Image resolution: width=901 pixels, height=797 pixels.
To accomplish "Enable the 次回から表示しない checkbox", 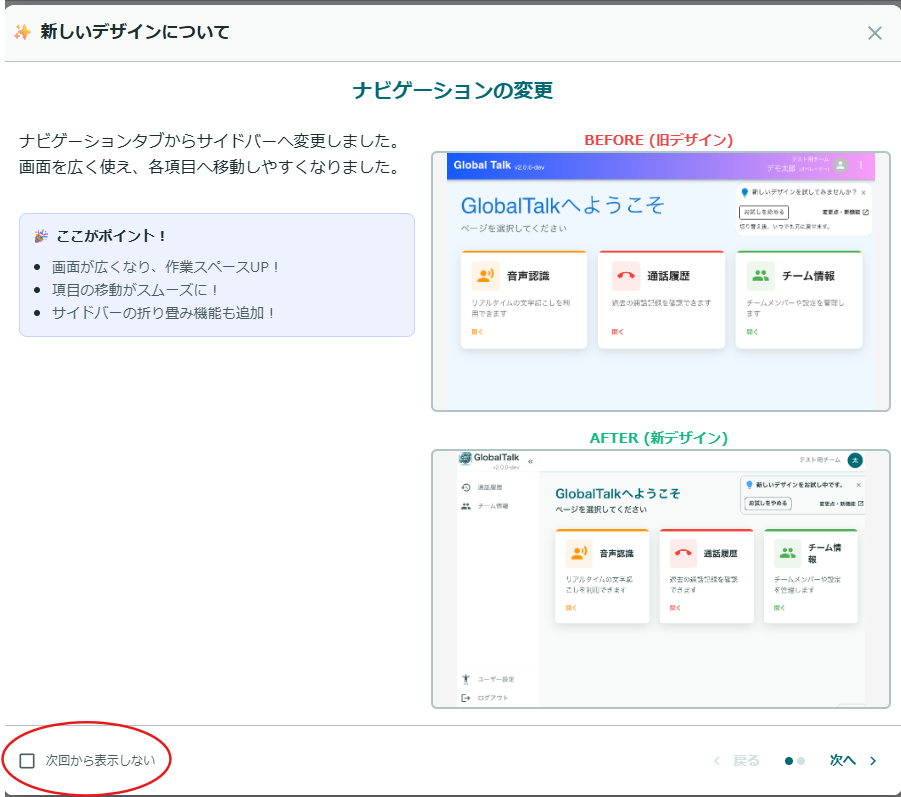I will tap(27, 760).
